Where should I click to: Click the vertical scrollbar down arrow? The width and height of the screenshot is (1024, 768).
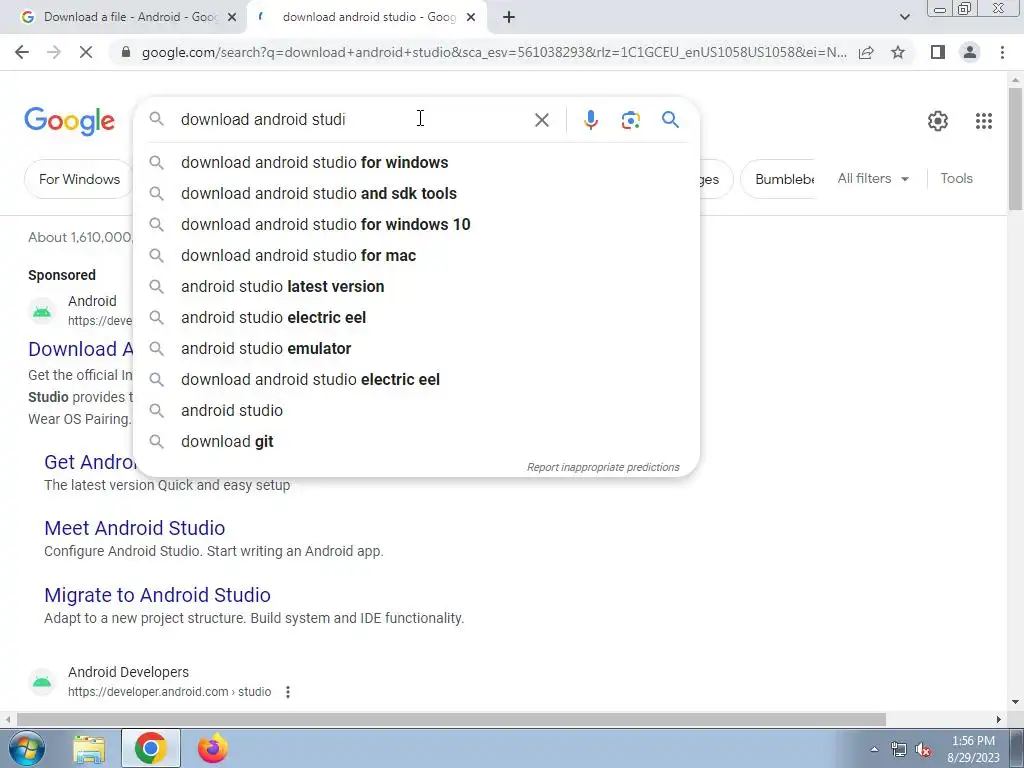1016,703
